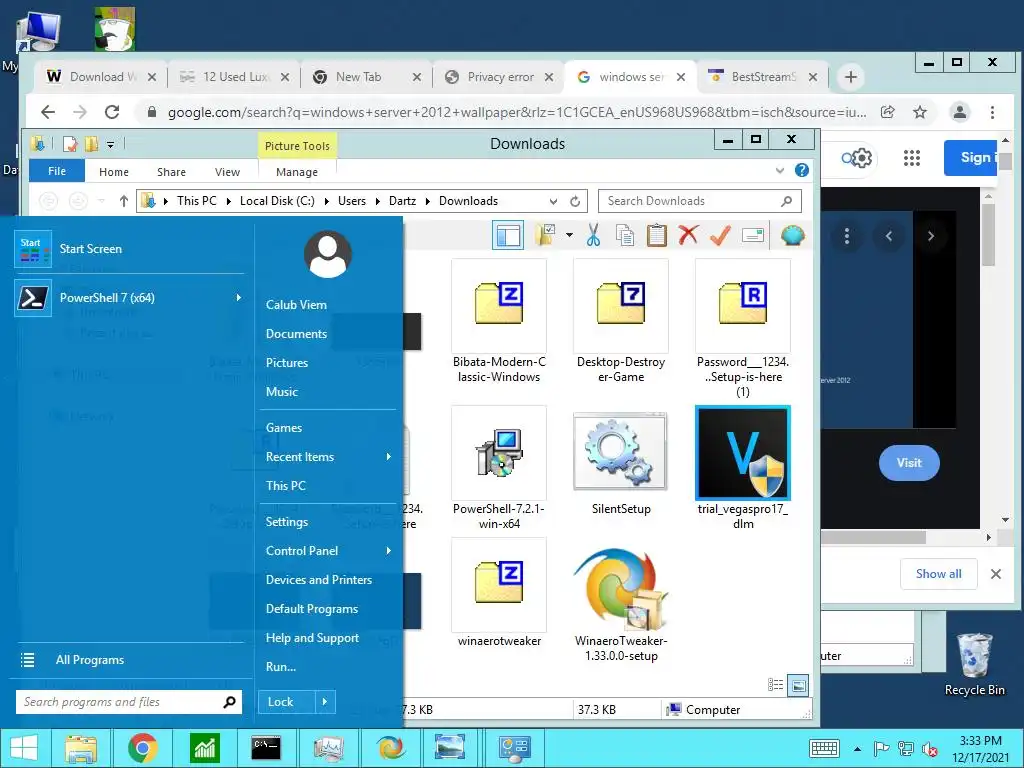Open Chrome three-dot menu
Image resolution: width=1024 pixels, height=768 pixels.
(x=992, y=112)
